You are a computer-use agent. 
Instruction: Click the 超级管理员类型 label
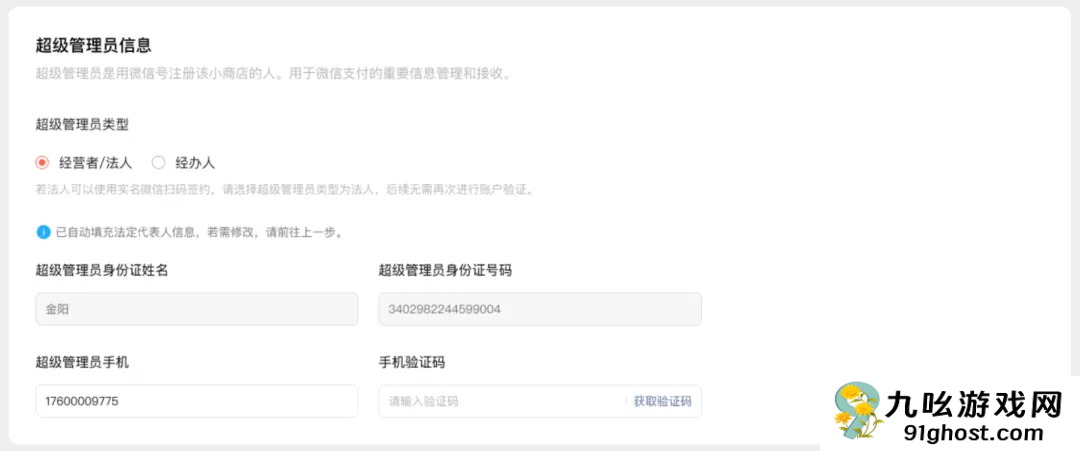tap(82, 125)
